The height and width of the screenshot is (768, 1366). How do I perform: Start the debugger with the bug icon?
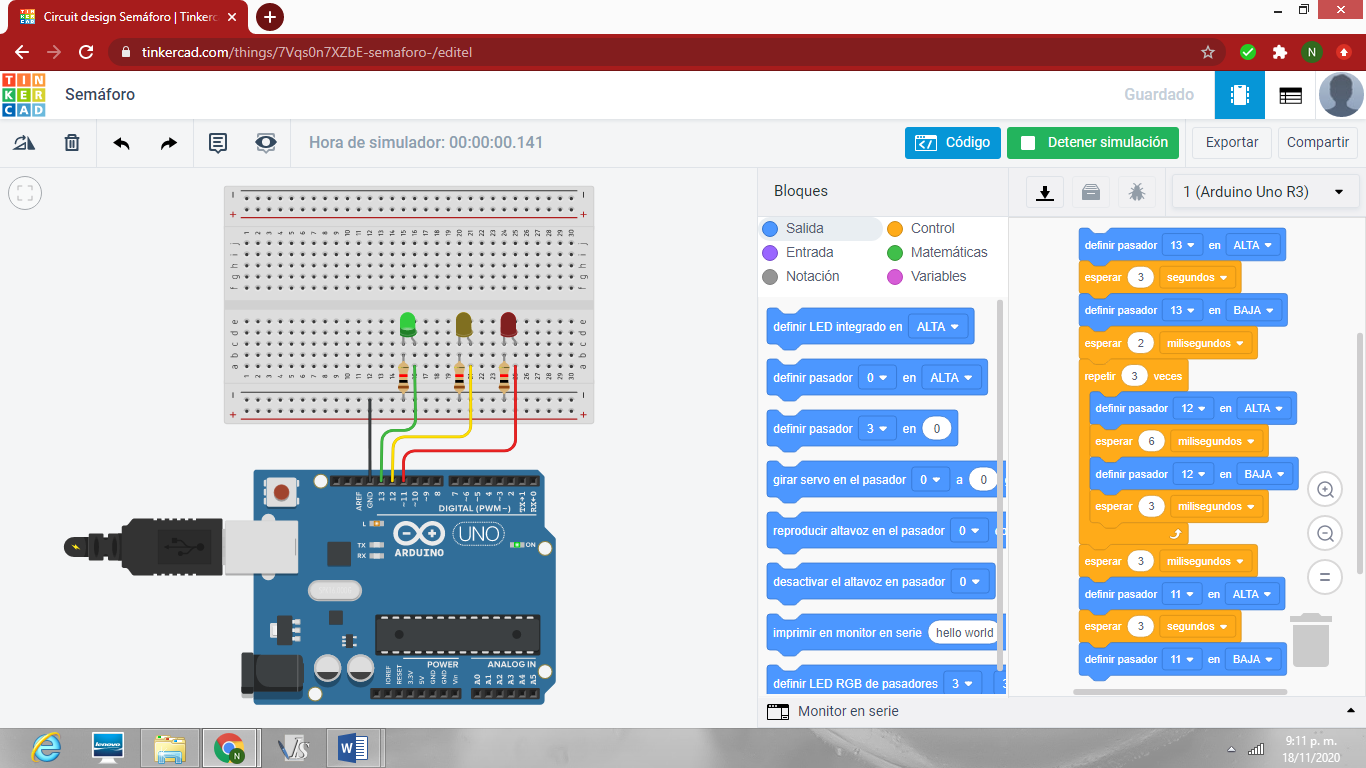pos(1136,190)
